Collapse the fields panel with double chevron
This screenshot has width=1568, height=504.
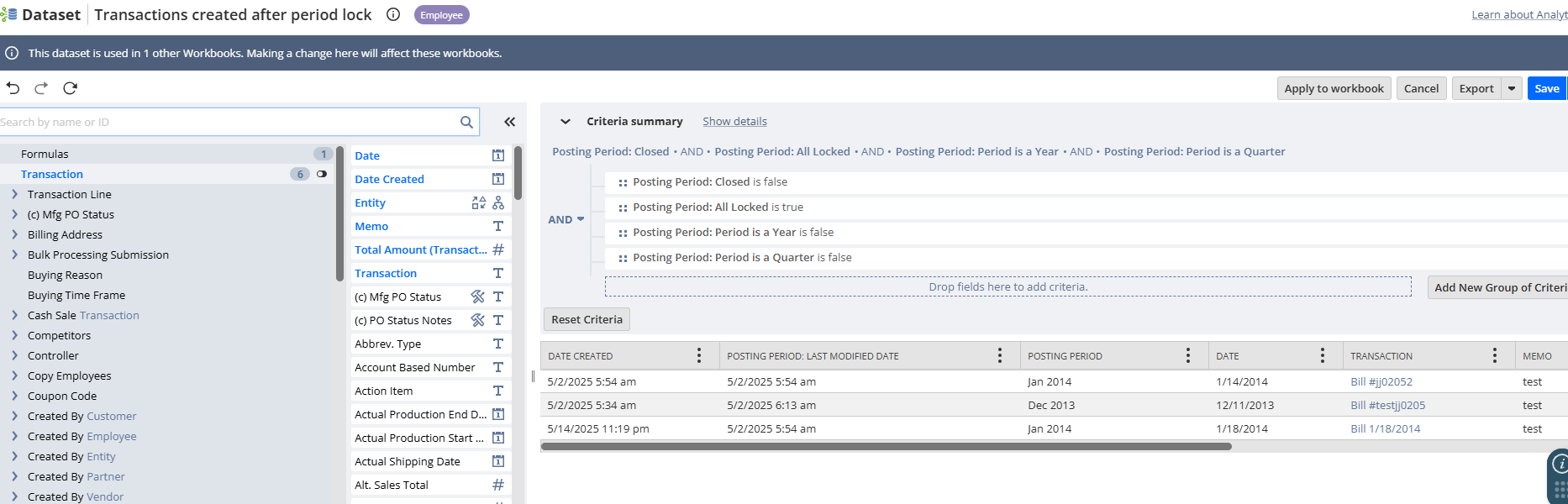point(509,123)
